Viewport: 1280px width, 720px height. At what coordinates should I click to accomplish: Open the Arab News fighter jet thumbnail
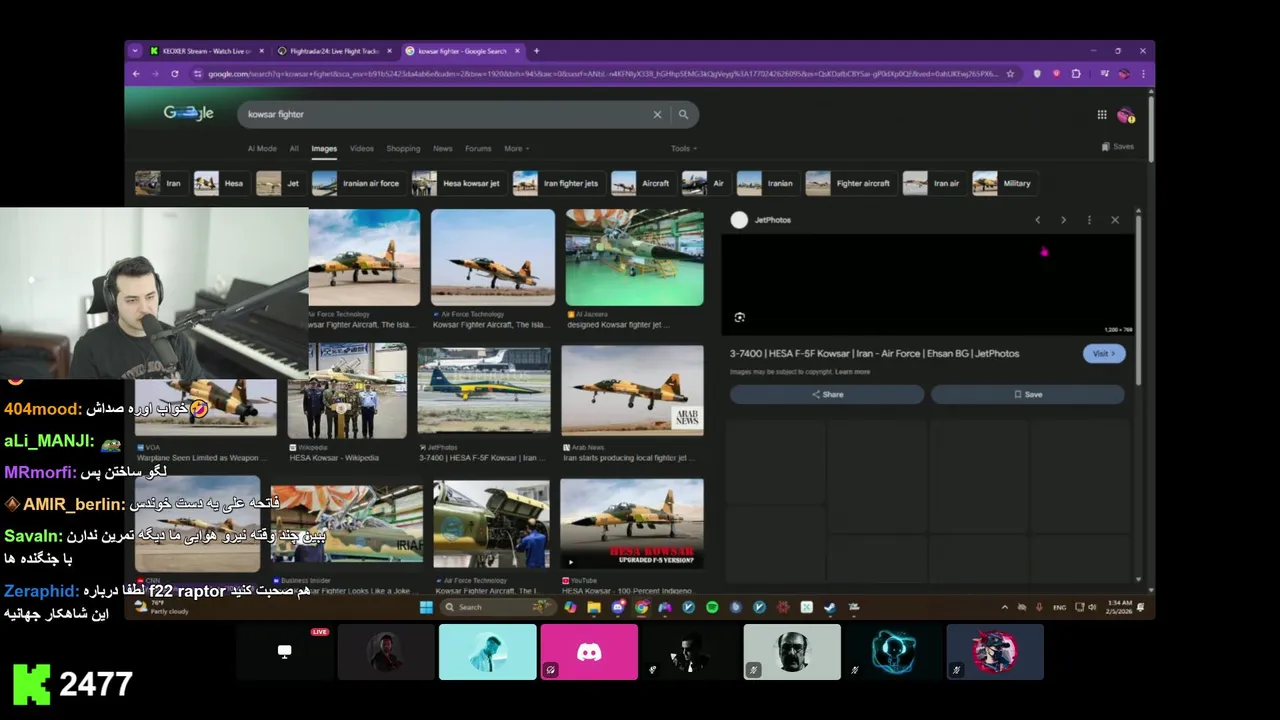point(632,390)
